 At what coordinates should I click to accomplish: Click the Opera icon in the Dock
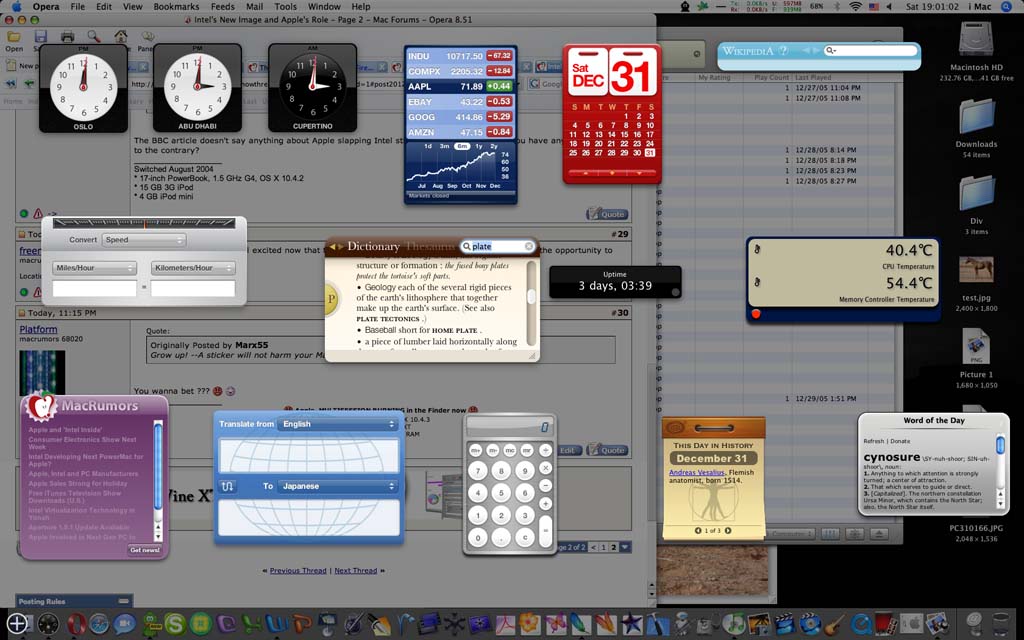click(x=76, y=624)
